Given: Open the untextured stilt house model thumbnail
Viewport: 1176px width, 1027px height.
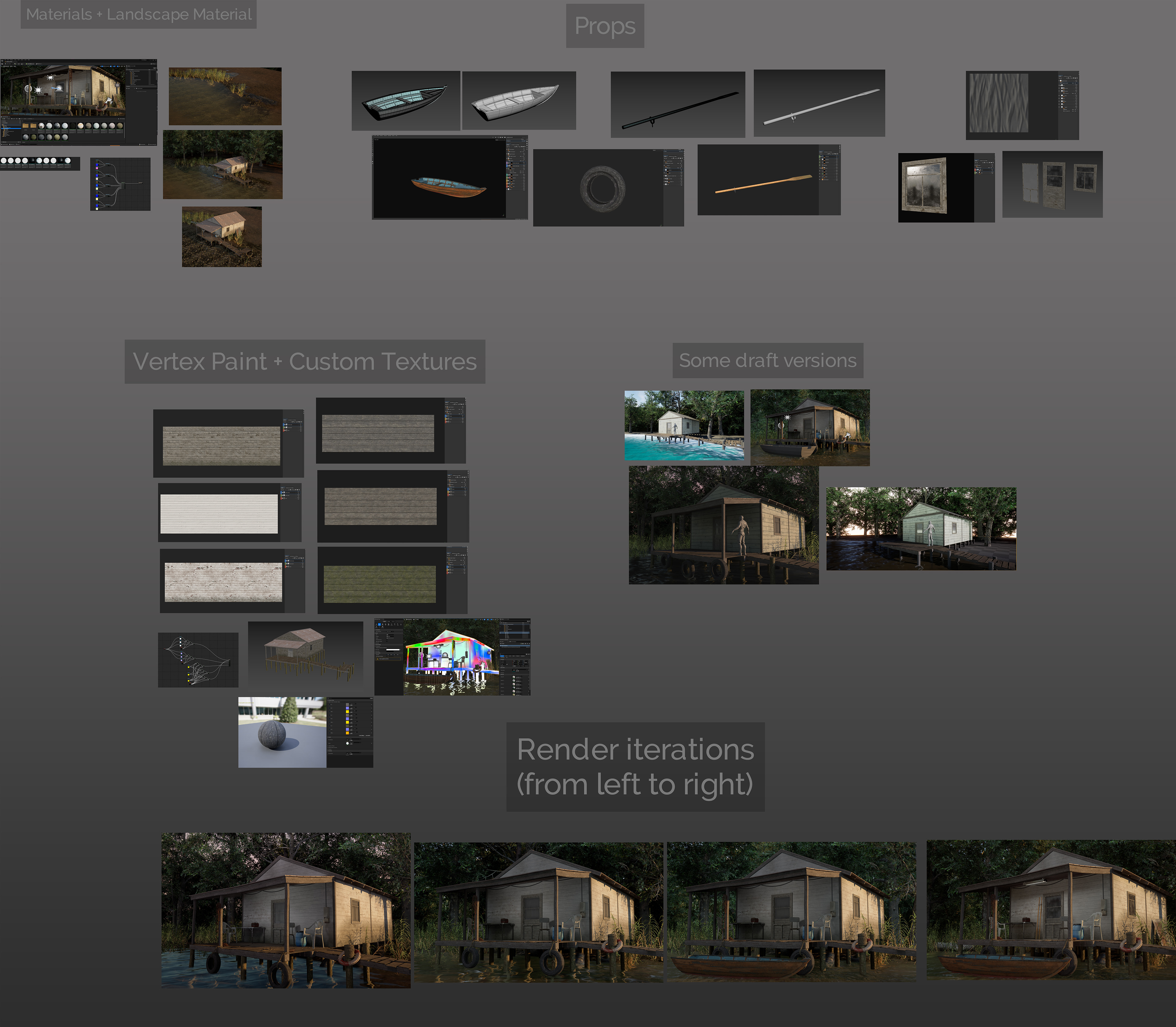Looking at the screenshot, I should coord(305,653).
